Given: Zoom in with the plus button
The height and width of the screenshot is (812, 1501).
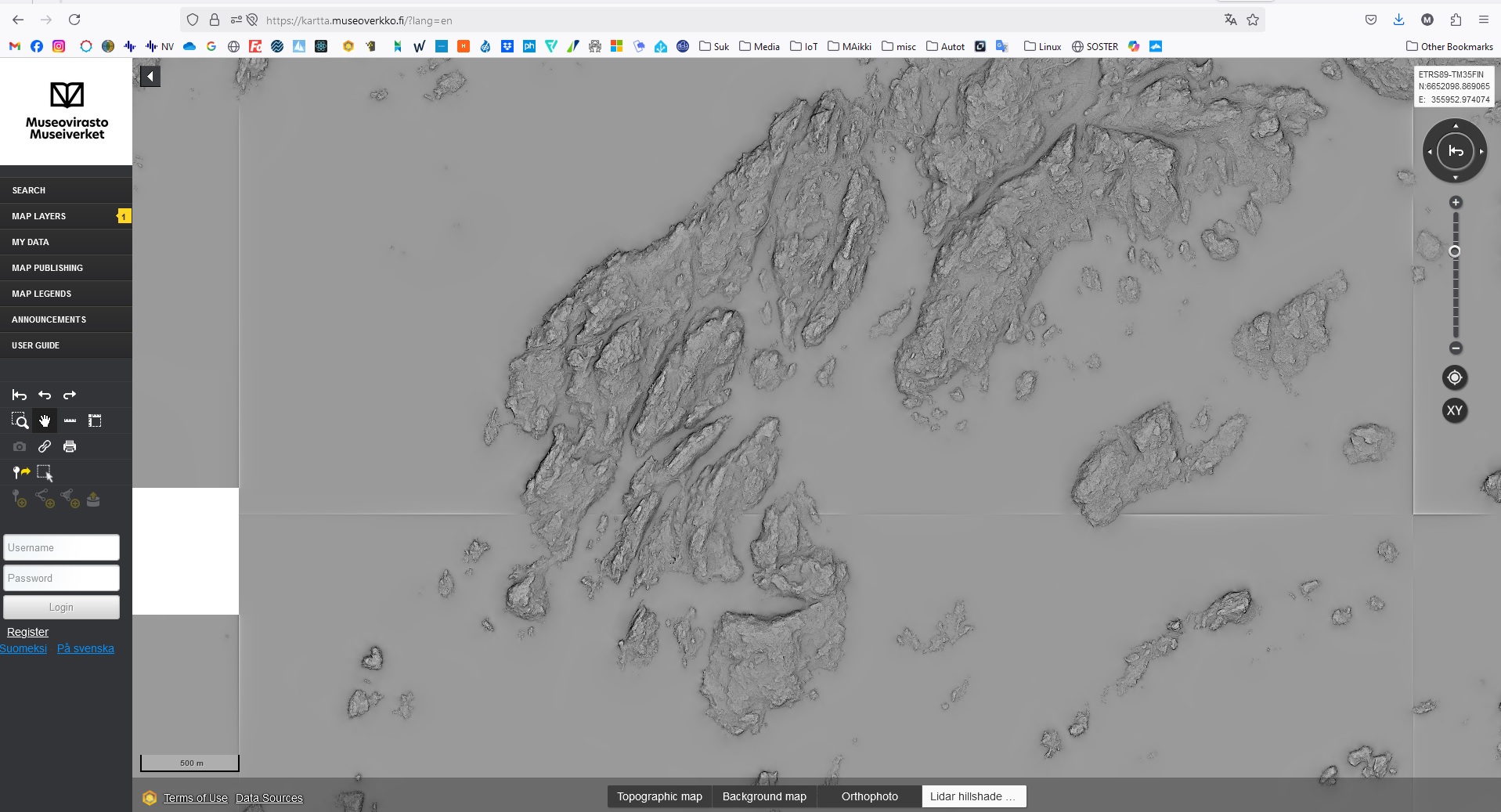Looking at the screenshot, I should pos(1456,202).
